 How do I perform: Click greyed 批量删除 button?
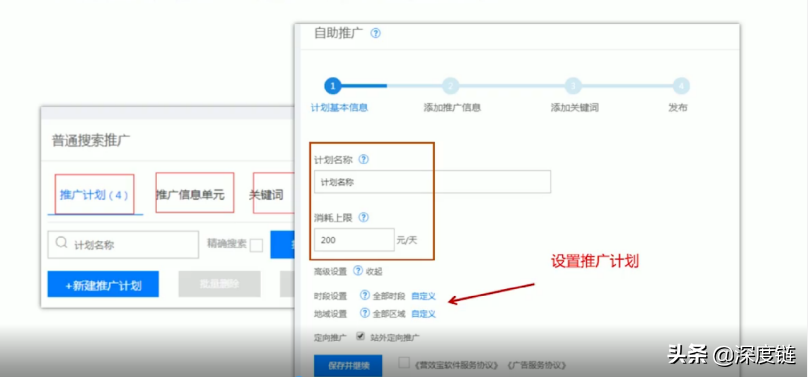coord(220,285)
